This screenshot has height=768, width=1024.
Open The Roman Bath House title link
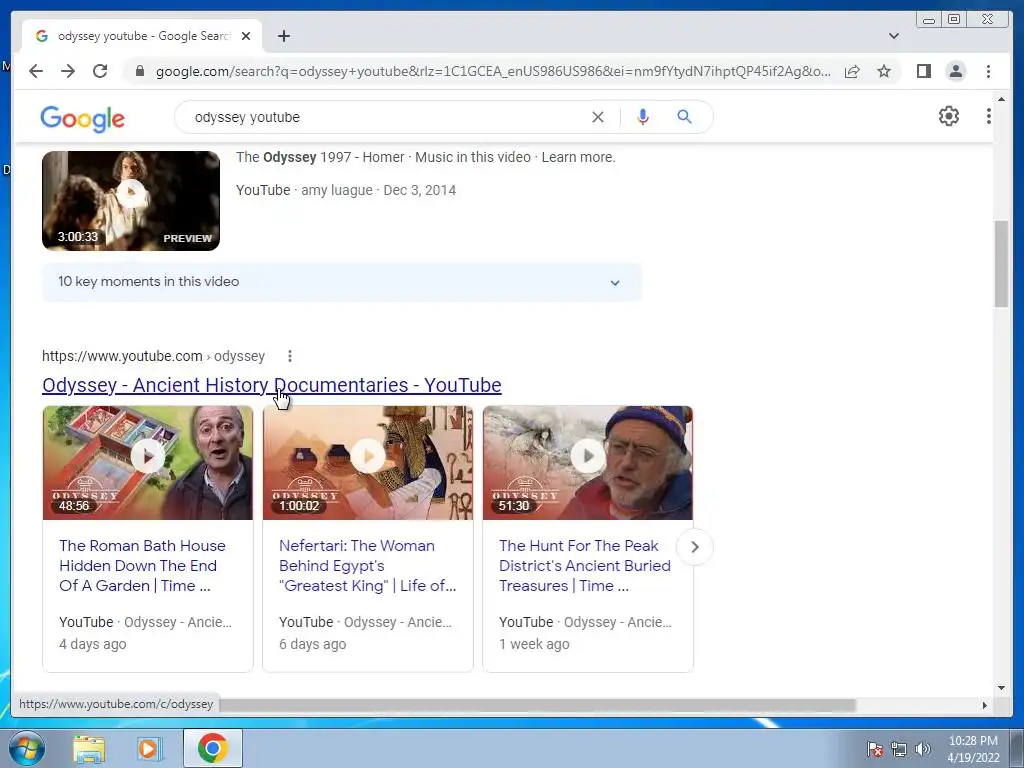[142, 566]
